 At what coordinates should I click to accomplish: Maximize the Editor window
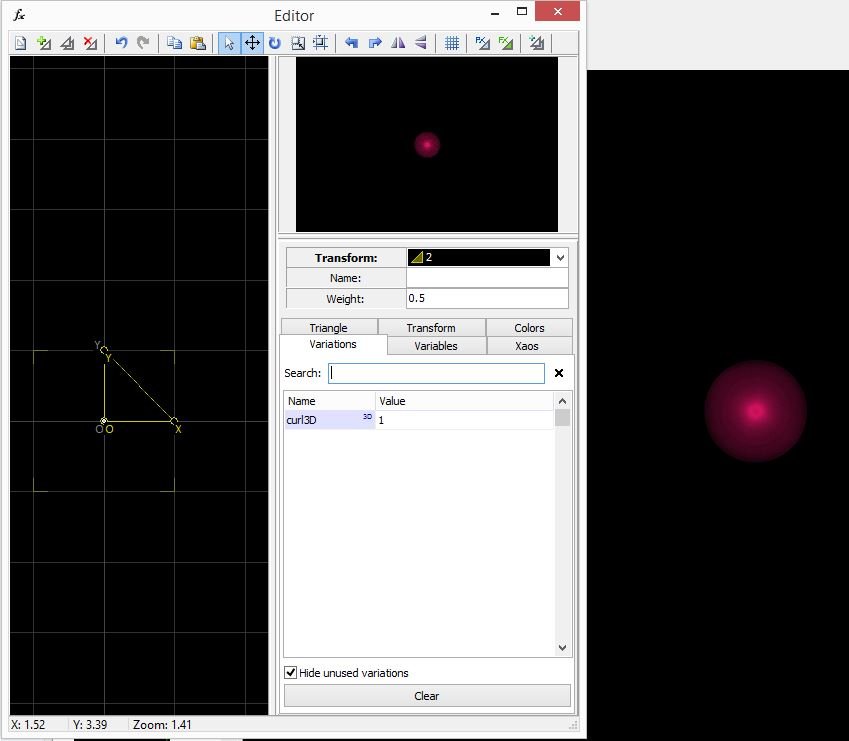pos(522,11)
